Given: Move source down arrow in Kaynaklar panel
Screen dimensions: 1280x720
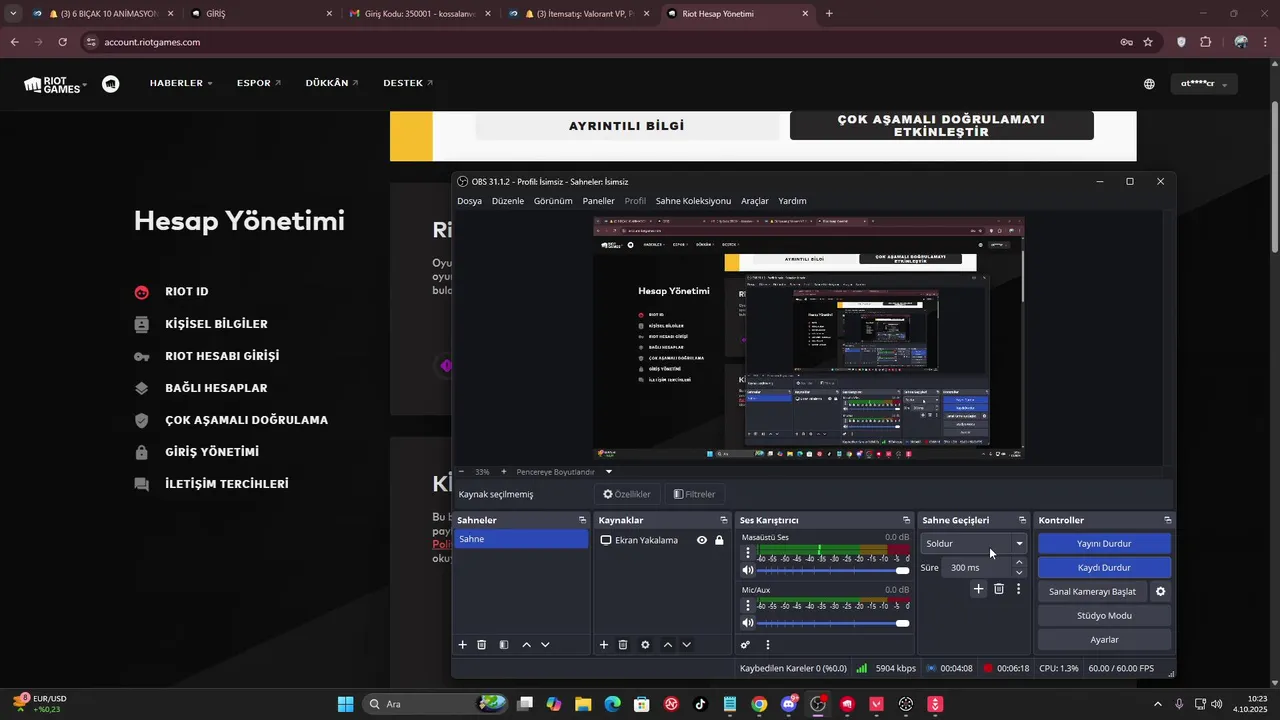Looking at the screenshot, I should point(686,645).
